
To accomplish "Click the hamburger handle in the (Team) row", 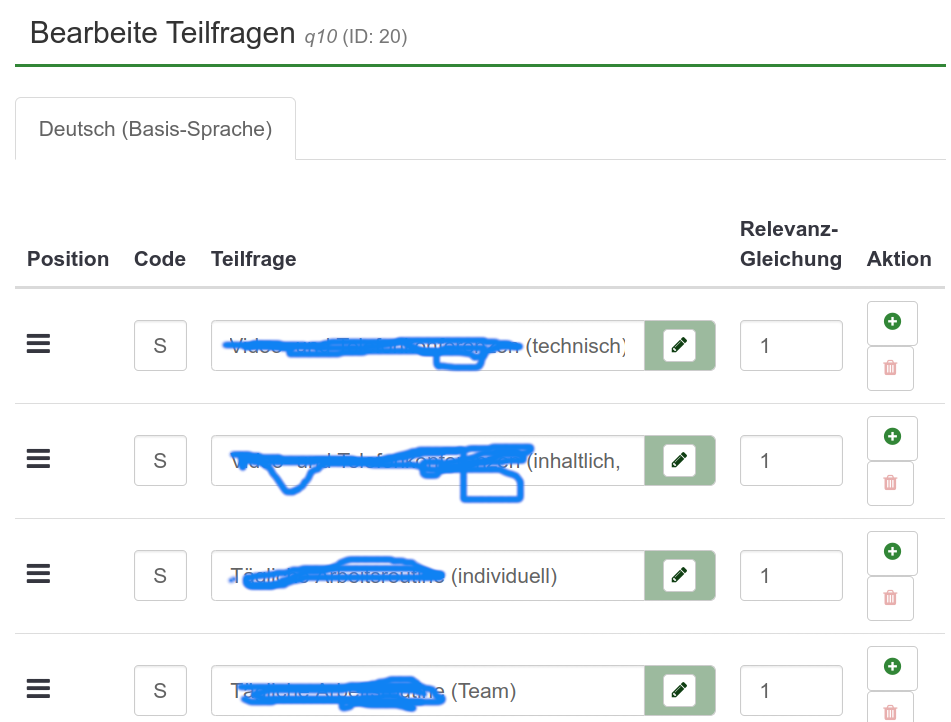I will click(x=38, y=689).
